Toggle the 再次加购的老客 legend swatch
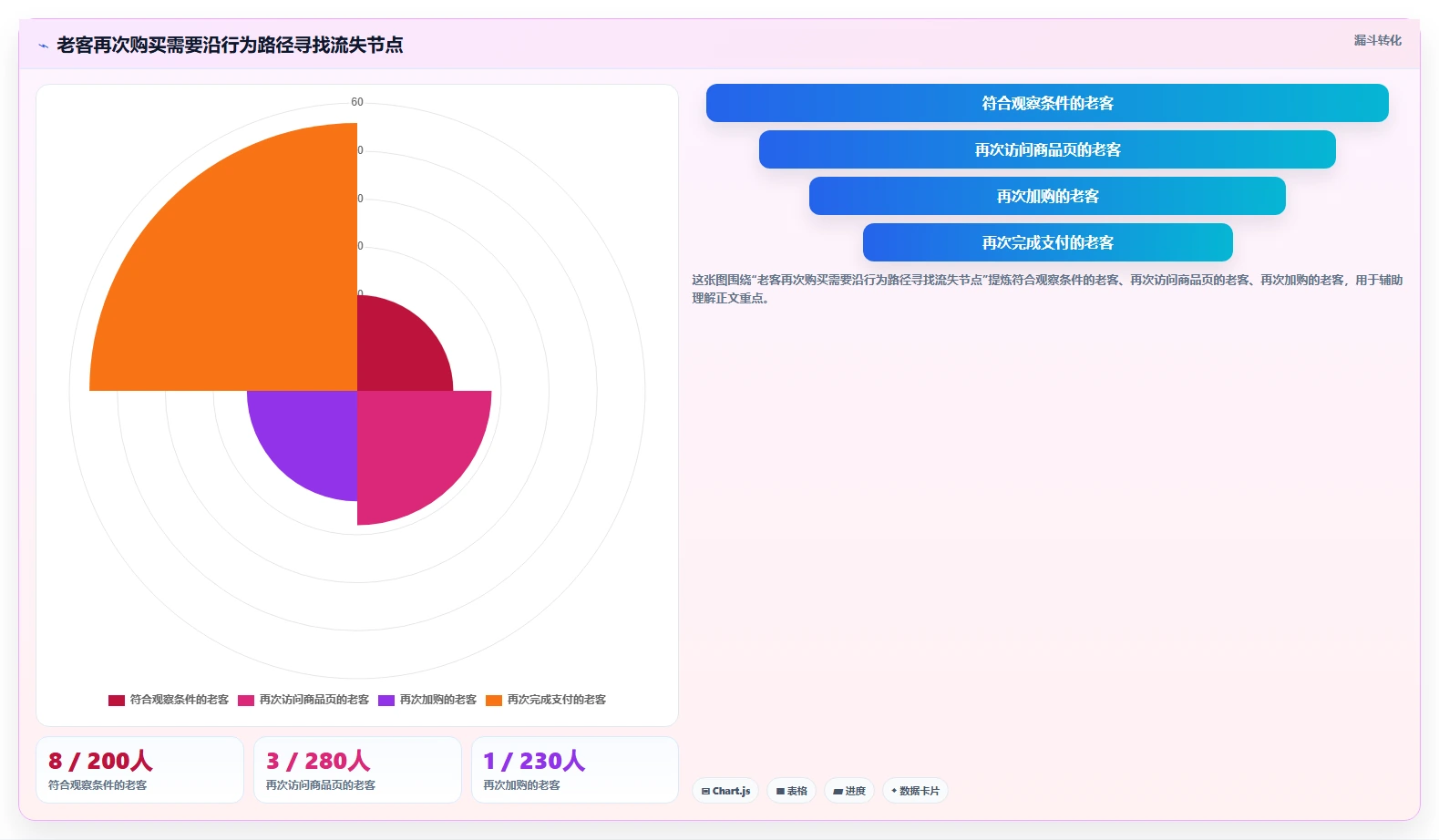 (x=386, y=700)
